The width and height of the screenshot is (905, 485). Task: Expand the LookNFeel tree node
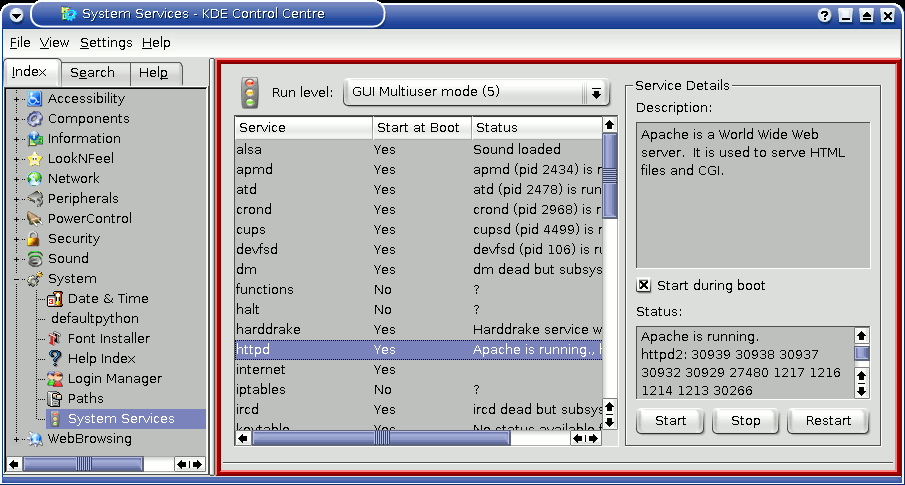(17, 159)
